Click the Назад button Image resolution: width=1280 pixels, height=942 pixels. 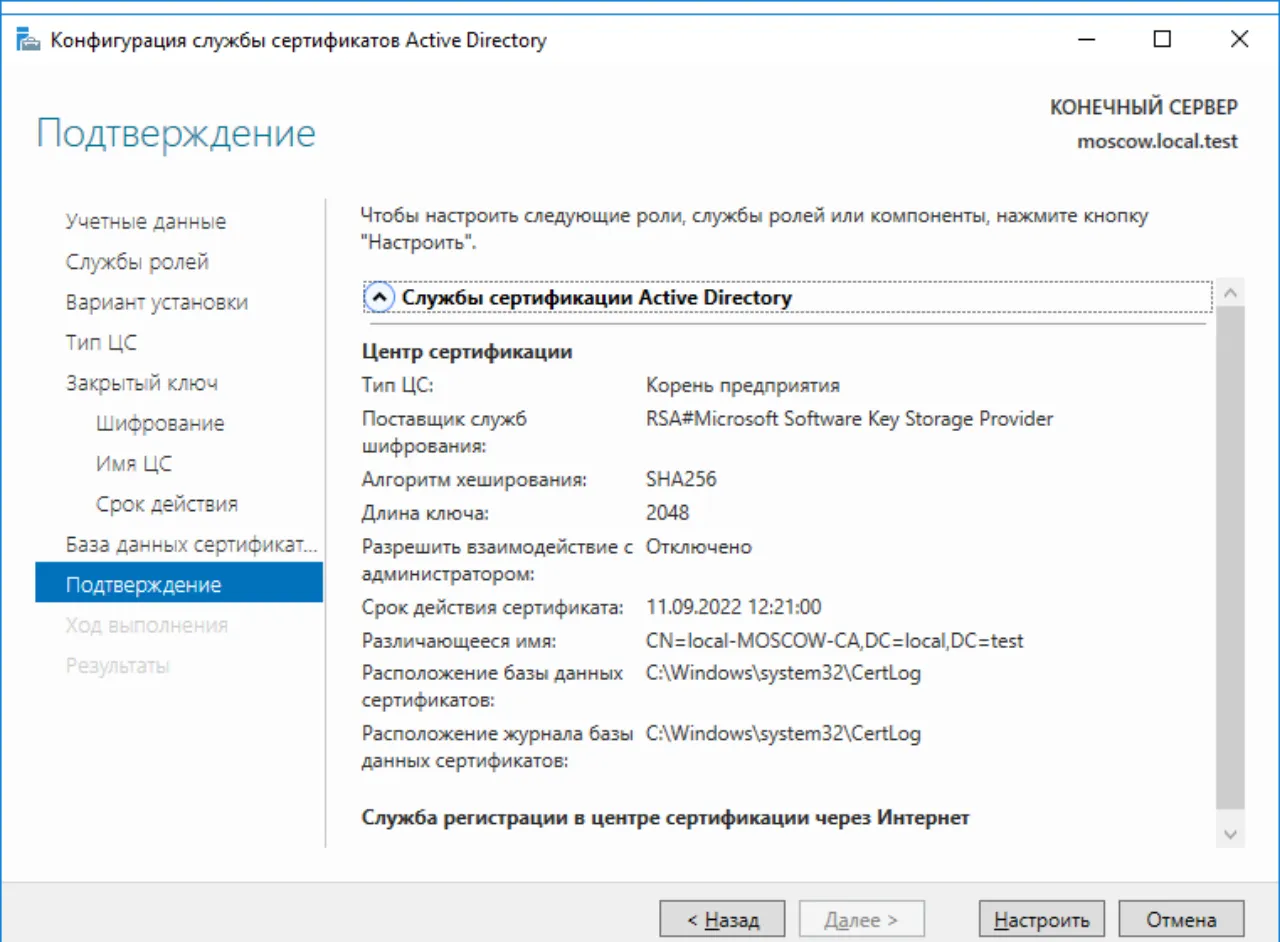click(722, 920)
